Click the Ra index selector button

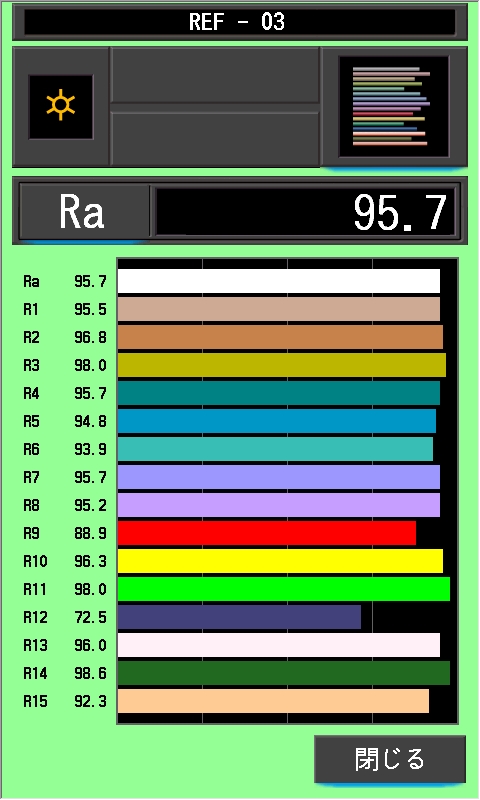pos(84,211)
